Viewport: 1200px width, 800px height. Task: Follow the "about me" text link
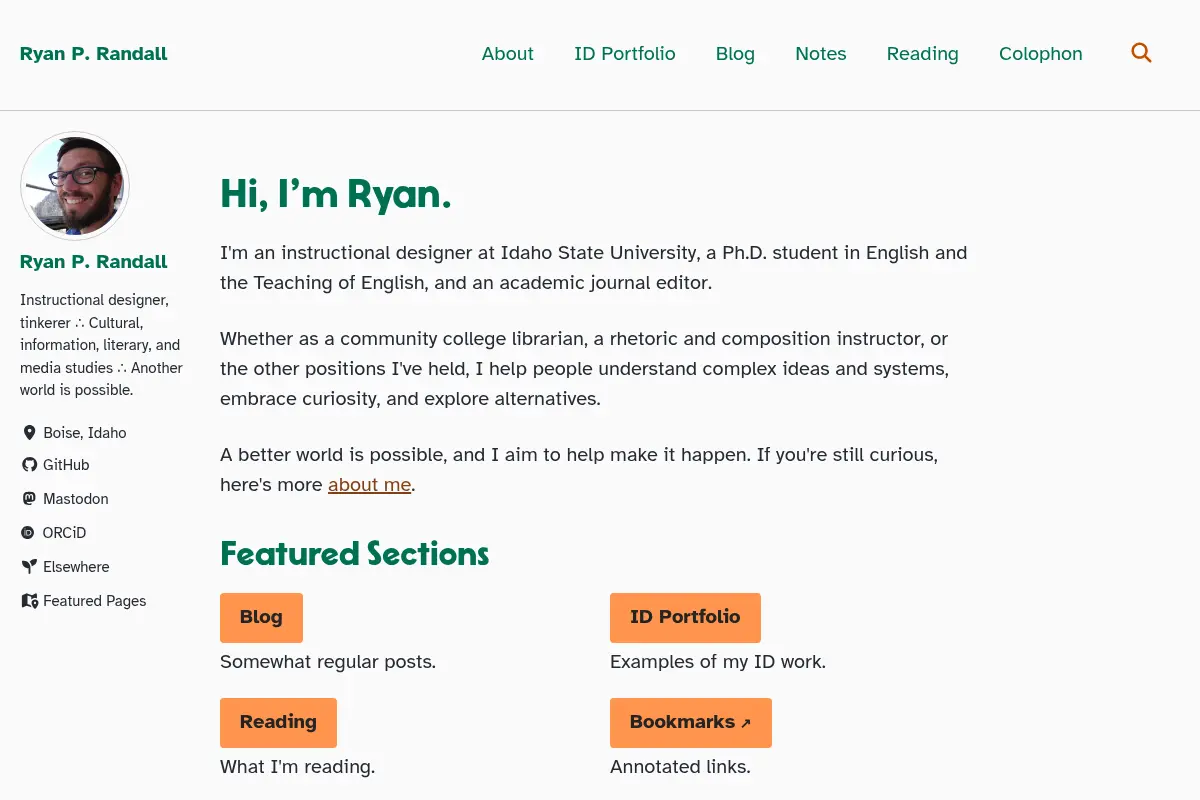click(370, 485)
